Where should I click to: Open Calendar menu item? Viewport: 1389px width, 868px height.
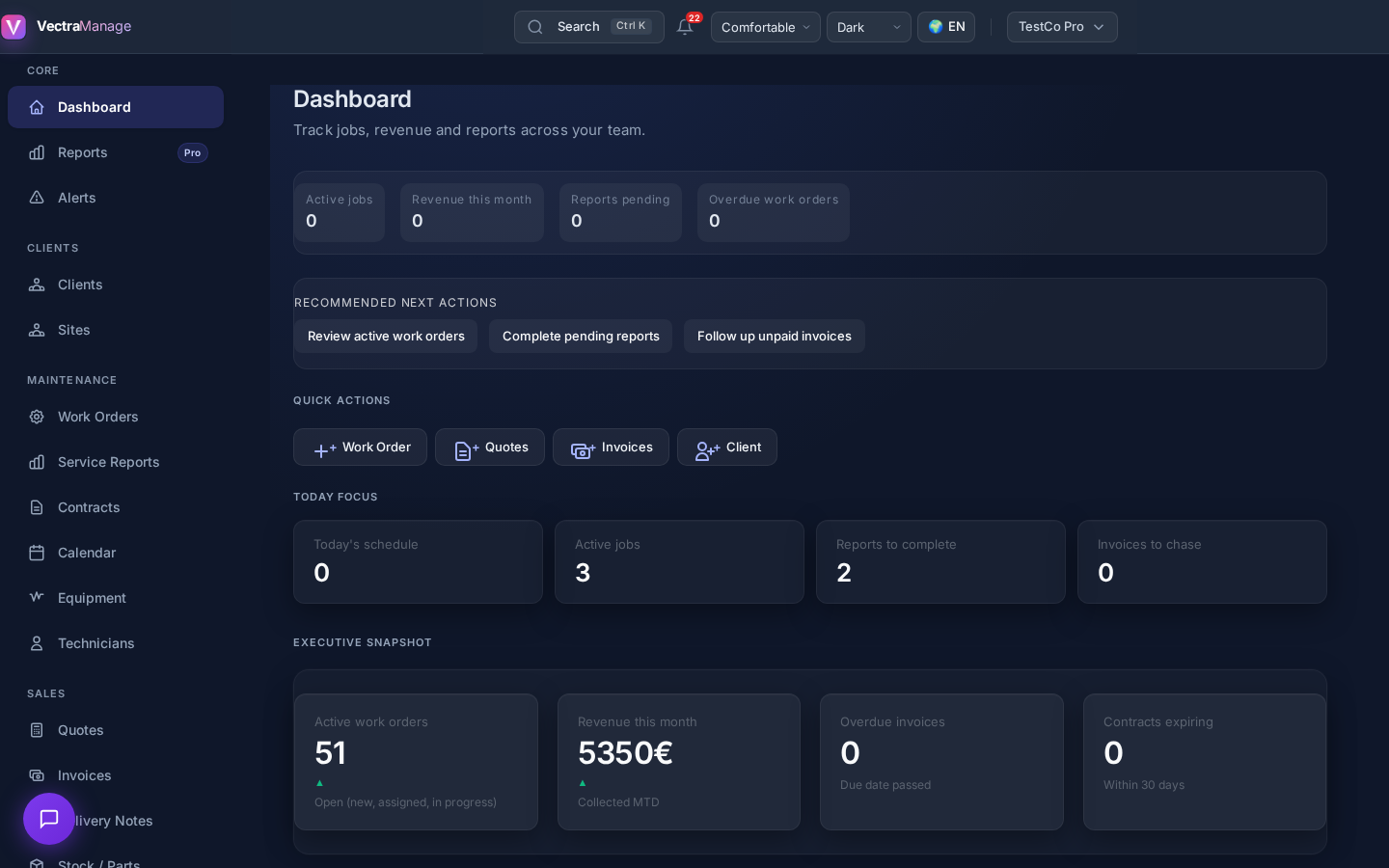pyautogui.click(x=116, y=553)
